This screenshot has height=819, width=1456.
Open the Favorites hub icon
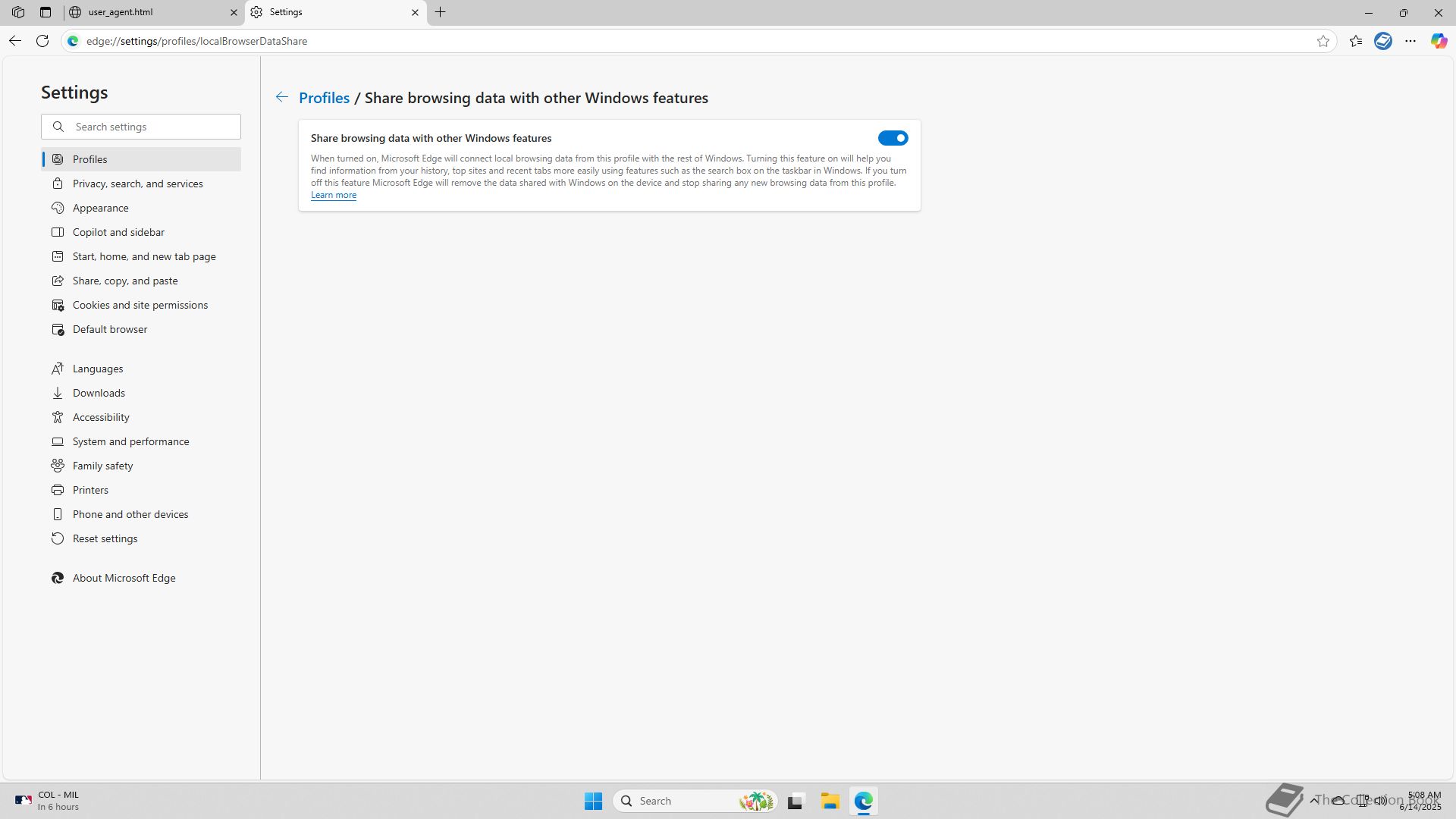coord(1356,41)
